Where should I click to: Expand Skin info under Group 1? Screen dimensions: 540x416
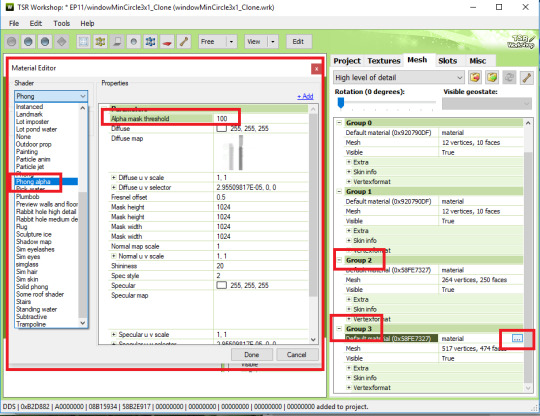point(349,240)
